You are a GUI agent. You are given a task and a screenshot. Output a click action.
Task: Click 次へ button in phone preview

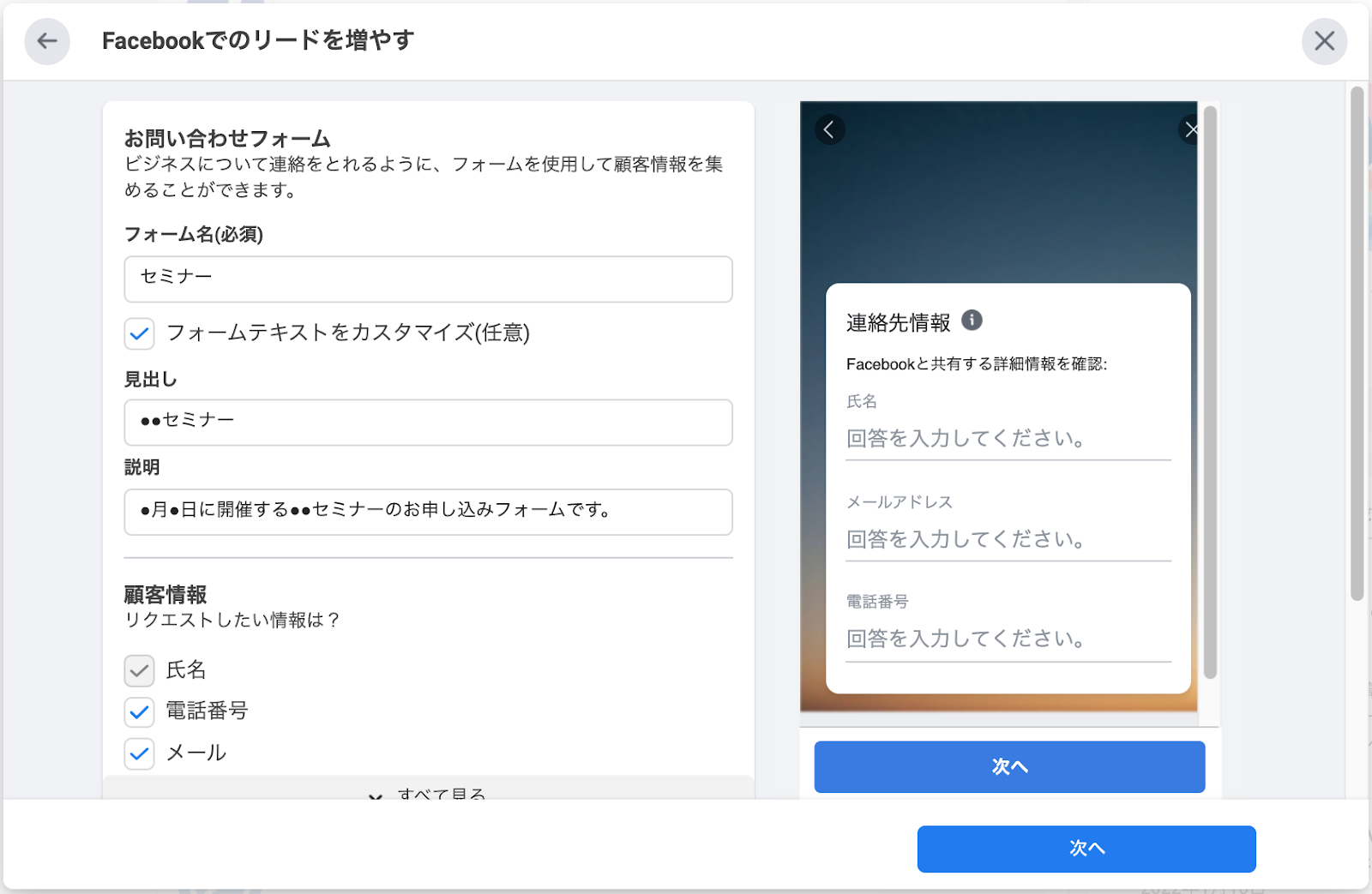pyautogui.click(x=1009, y=766)
